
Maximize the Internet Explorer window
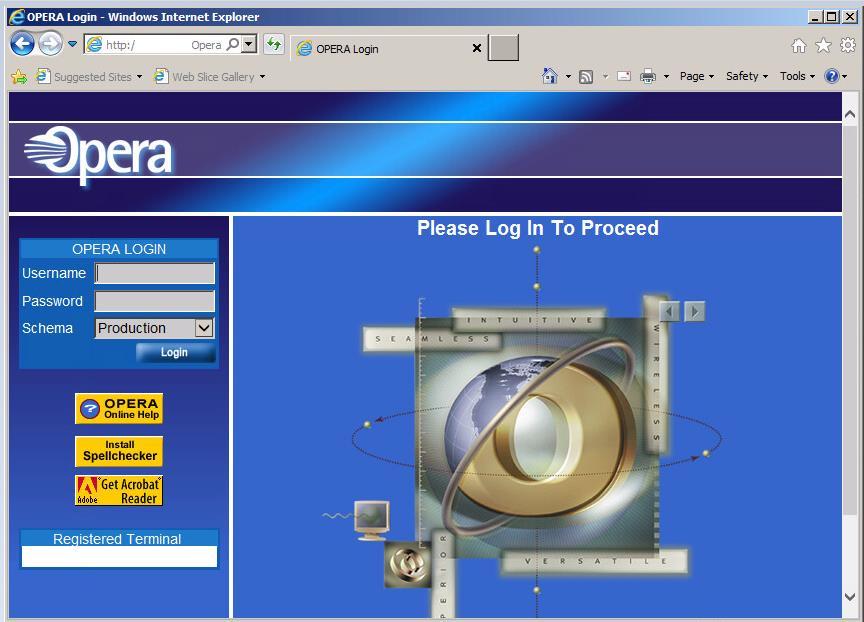pos(831,17)
